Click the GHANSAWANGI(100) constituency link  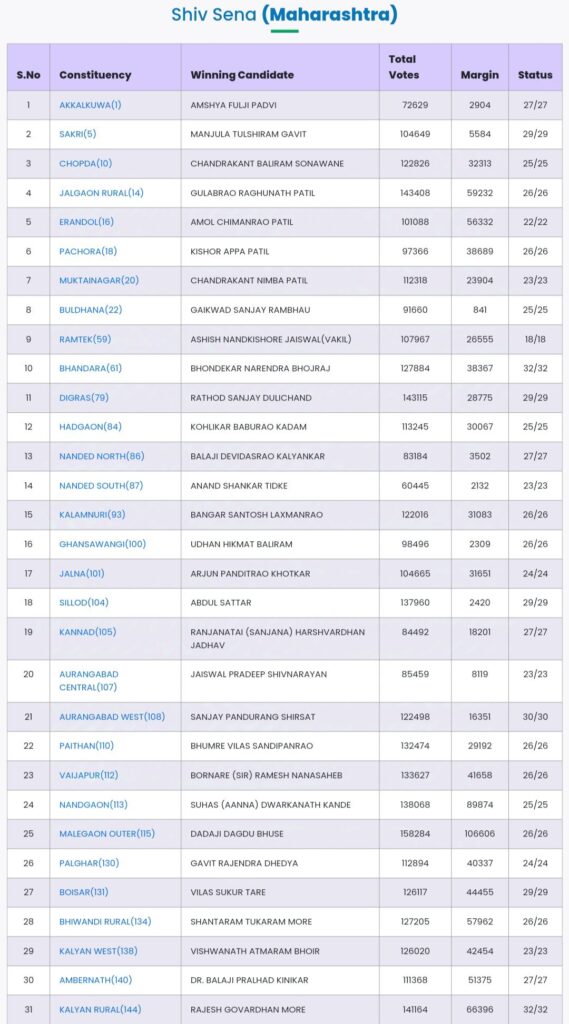pyautogui.click(x=103, y=544)
